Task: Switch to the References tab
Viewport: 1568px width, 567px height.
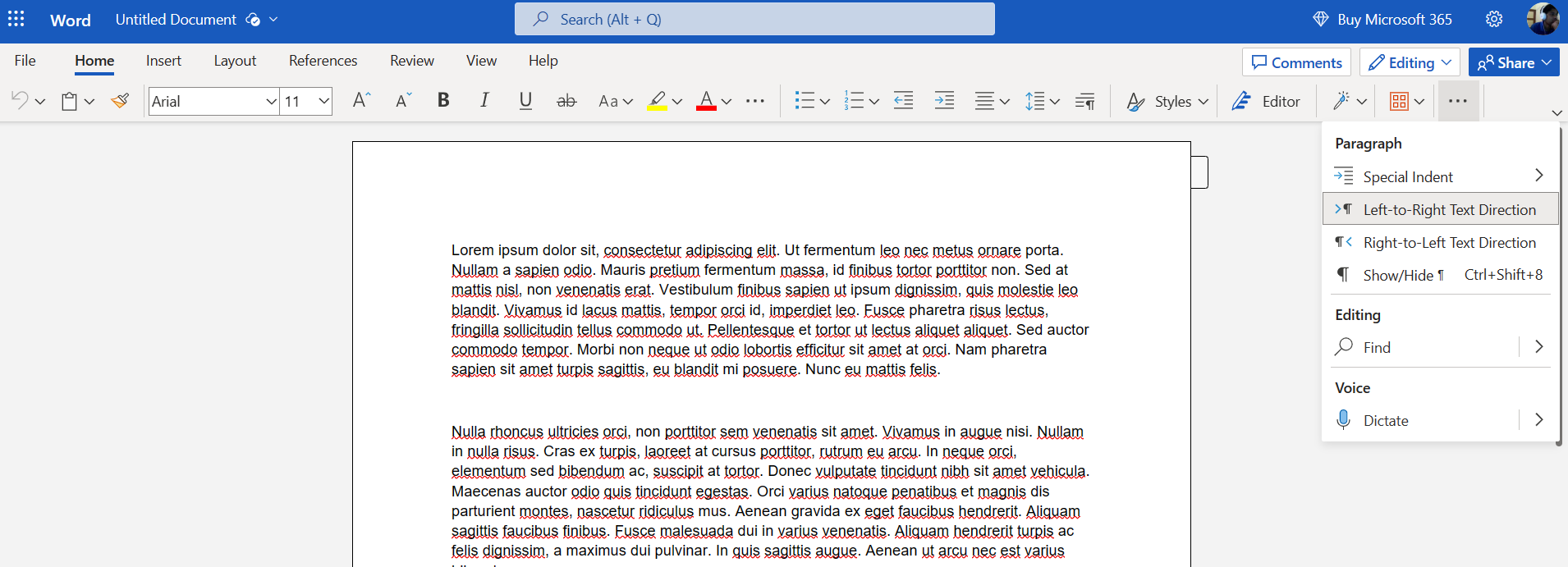Action: click(323, 61)
